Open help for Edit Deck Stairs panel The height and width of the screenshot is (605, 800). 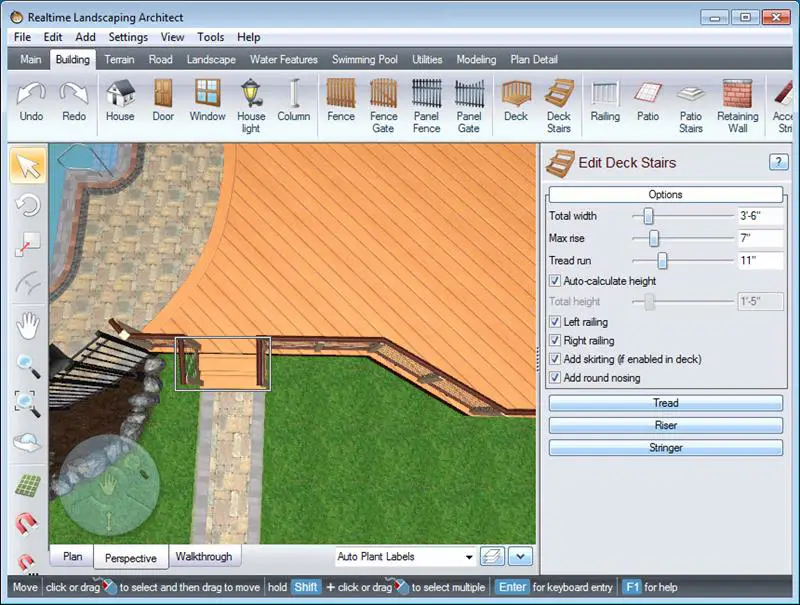(x=778, y=163)
